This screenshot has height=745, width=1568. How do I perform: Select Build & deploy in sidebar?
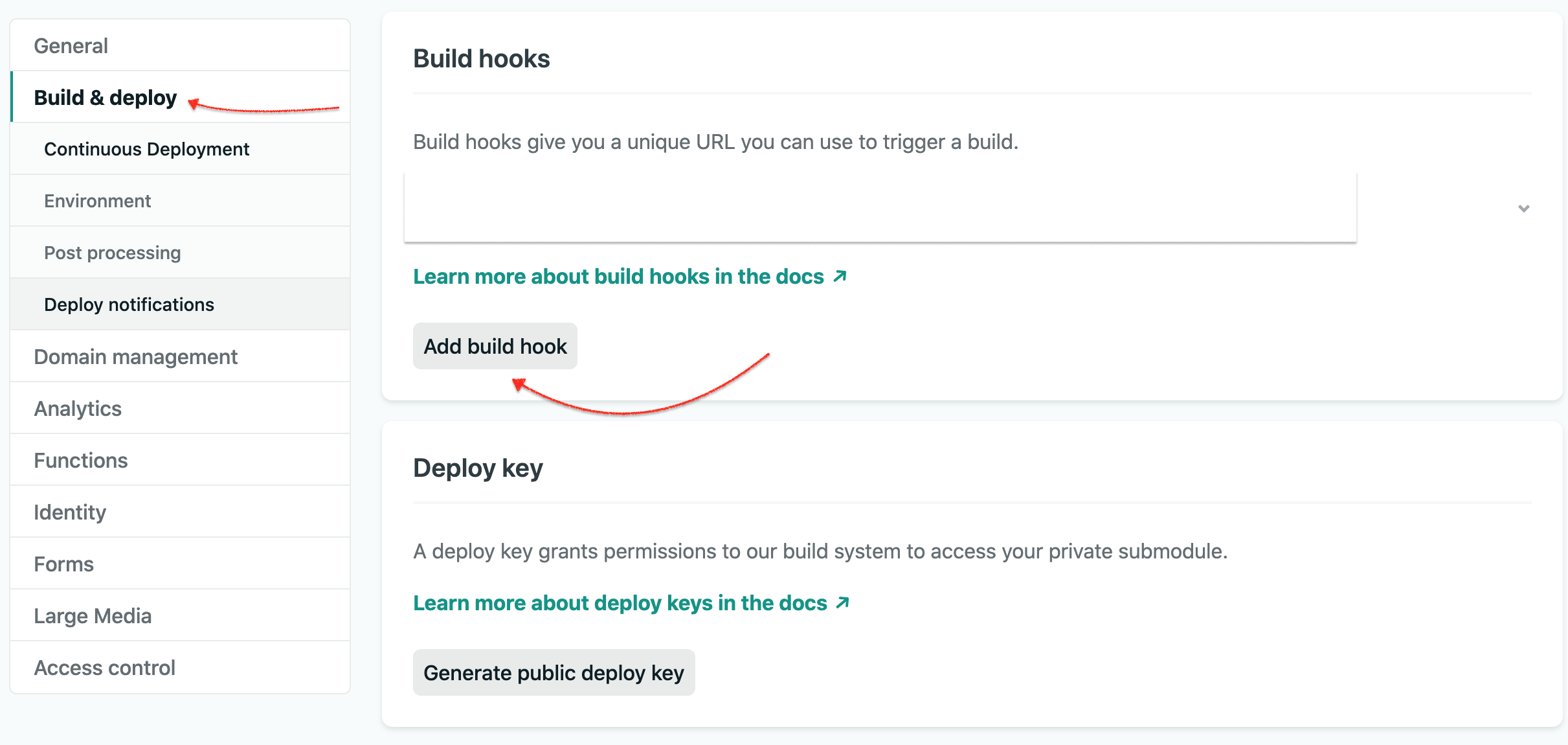pos(180,97)
